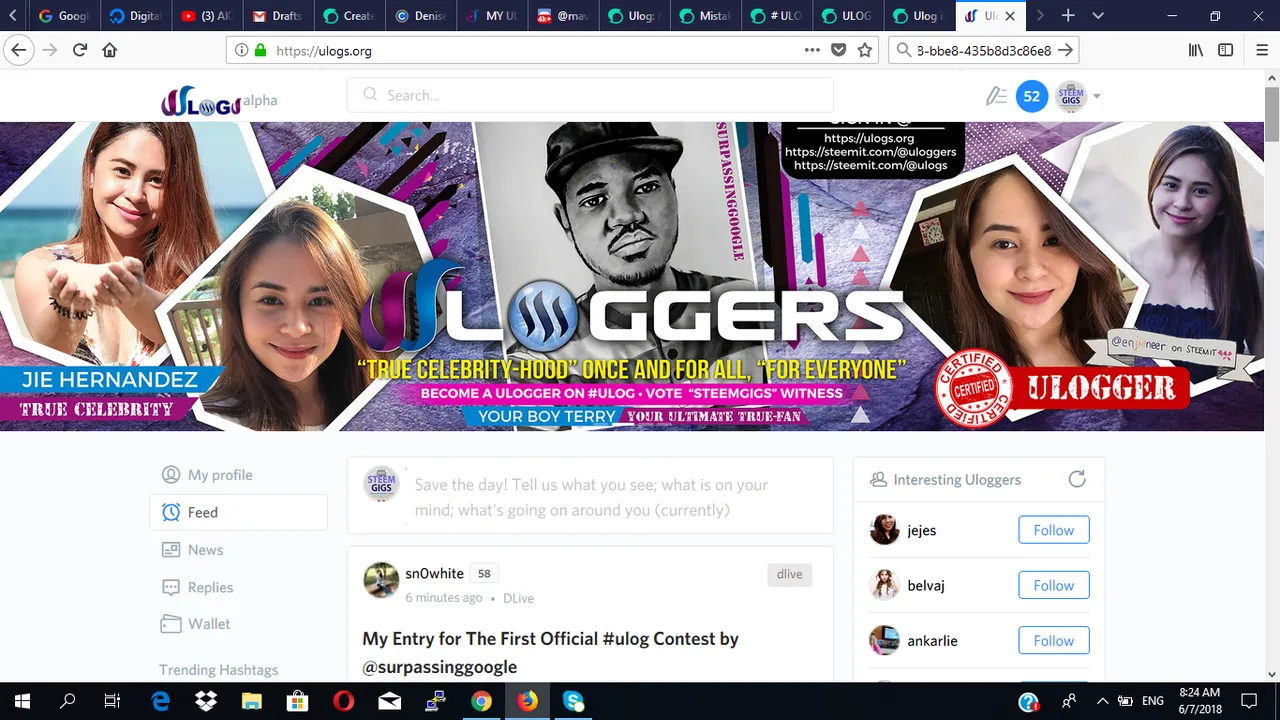
Task: Click the My profile person icon
Action: [x=171, y=475]
